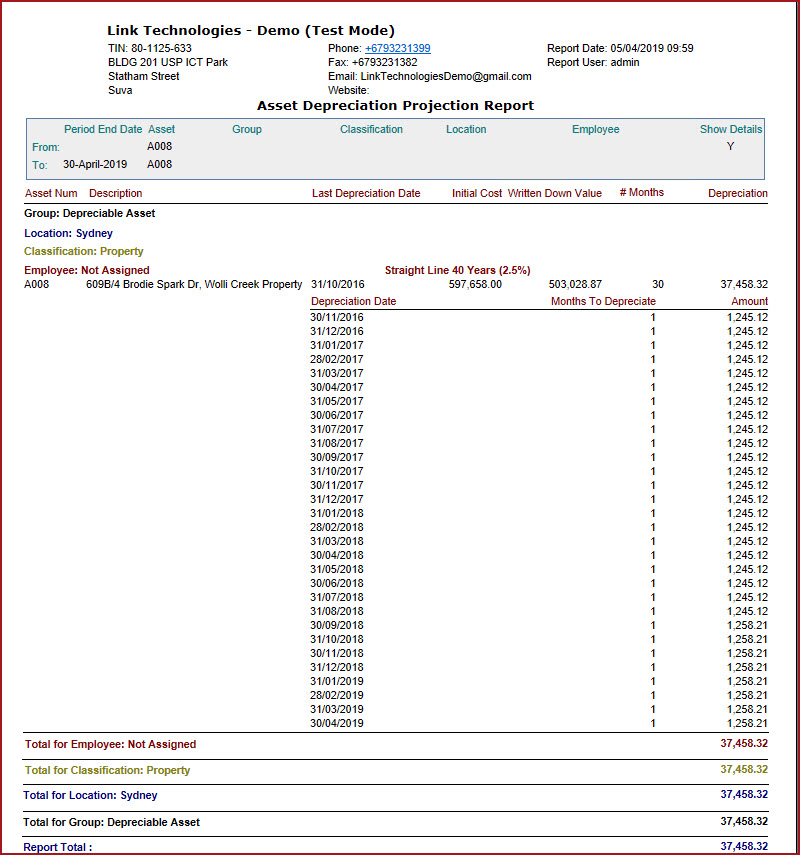The image size is (800, 855).
Task: Click the Report Total label
Action: 57,847
